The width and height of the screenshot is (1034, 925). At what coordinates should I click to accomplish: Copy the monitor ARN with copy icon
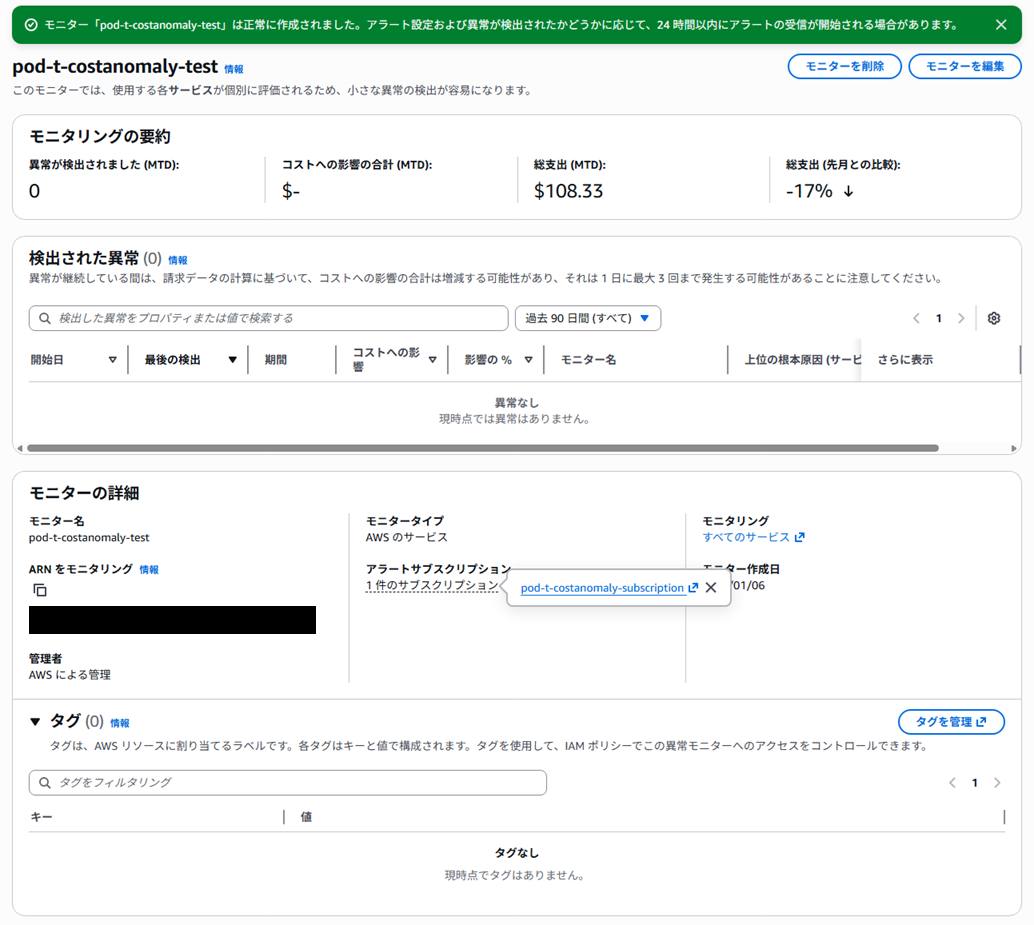coord(40,590)
